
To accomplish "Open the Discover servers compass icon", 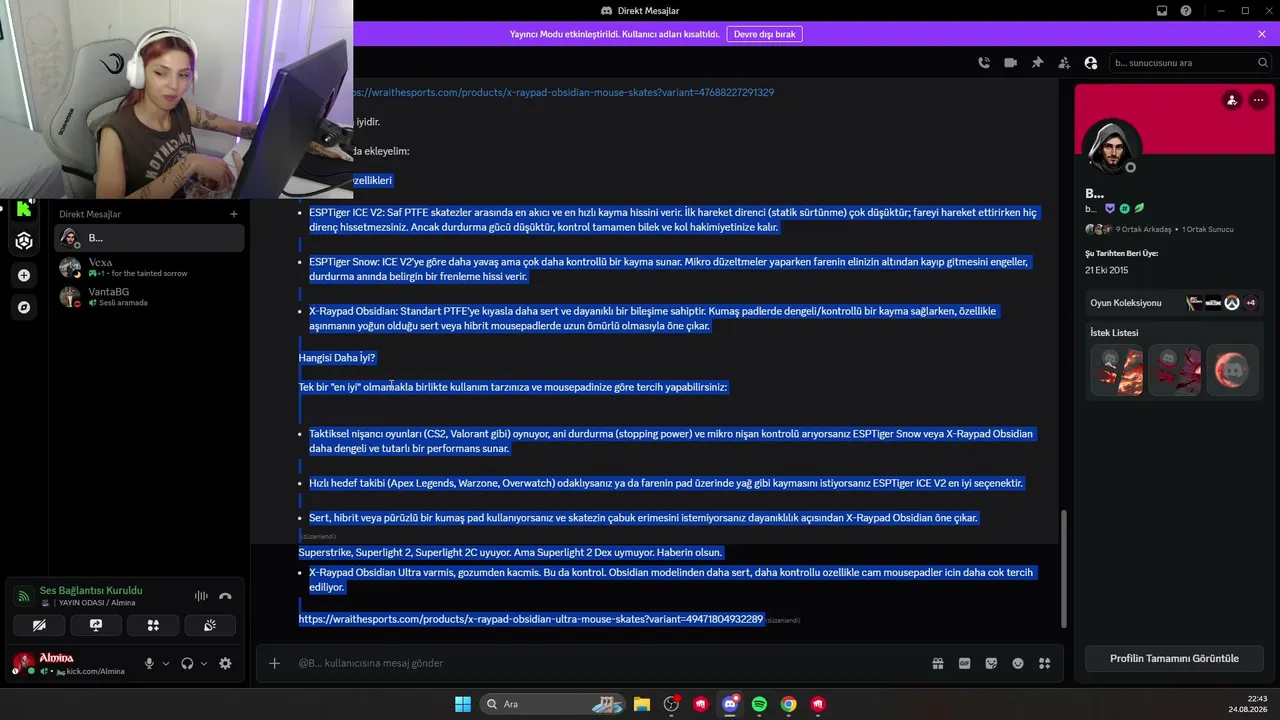I will [x=24, y=307].
